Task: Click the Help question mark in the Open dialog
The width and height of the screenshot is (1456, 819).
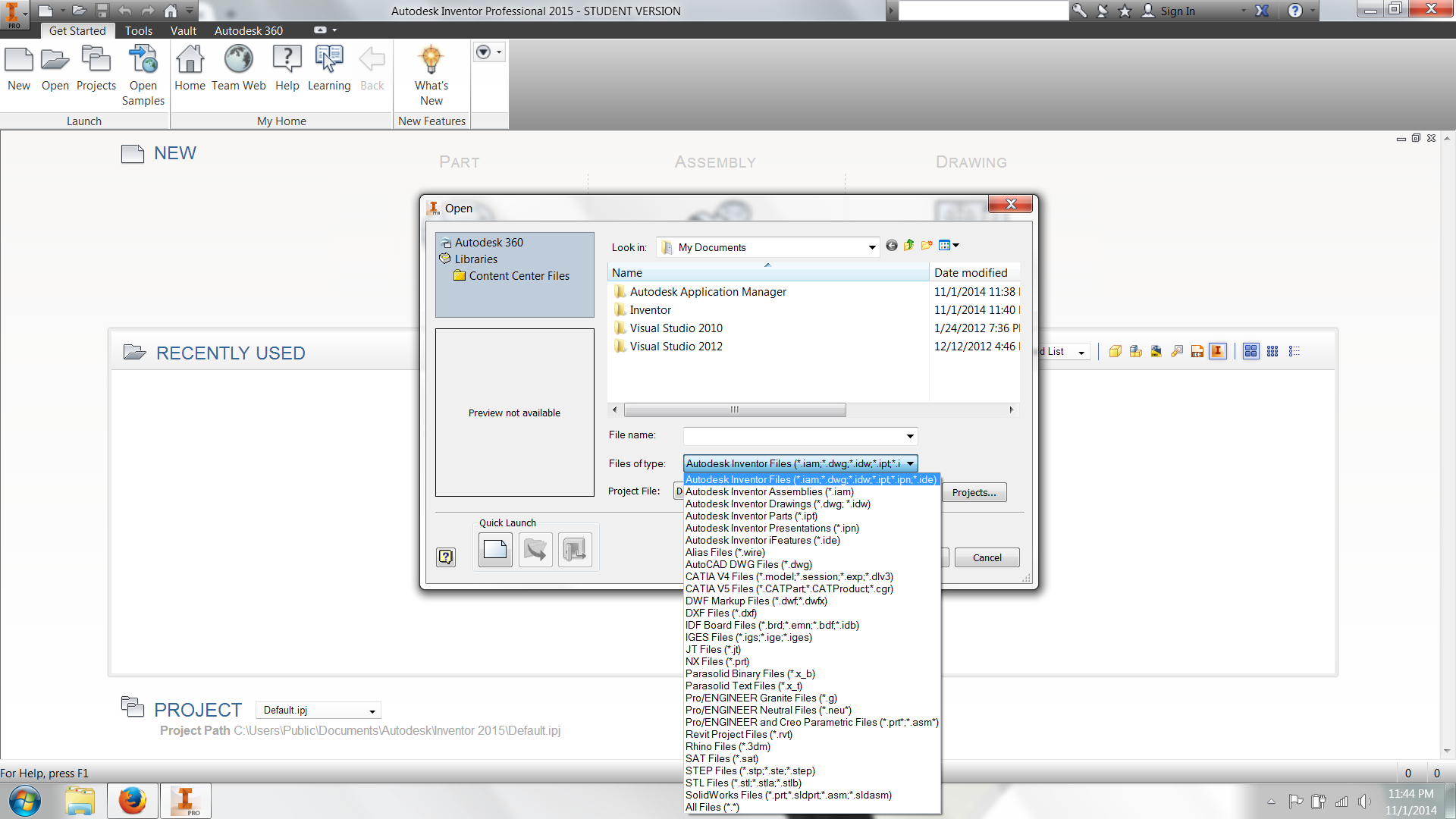Action: click(x=446, y=557)
